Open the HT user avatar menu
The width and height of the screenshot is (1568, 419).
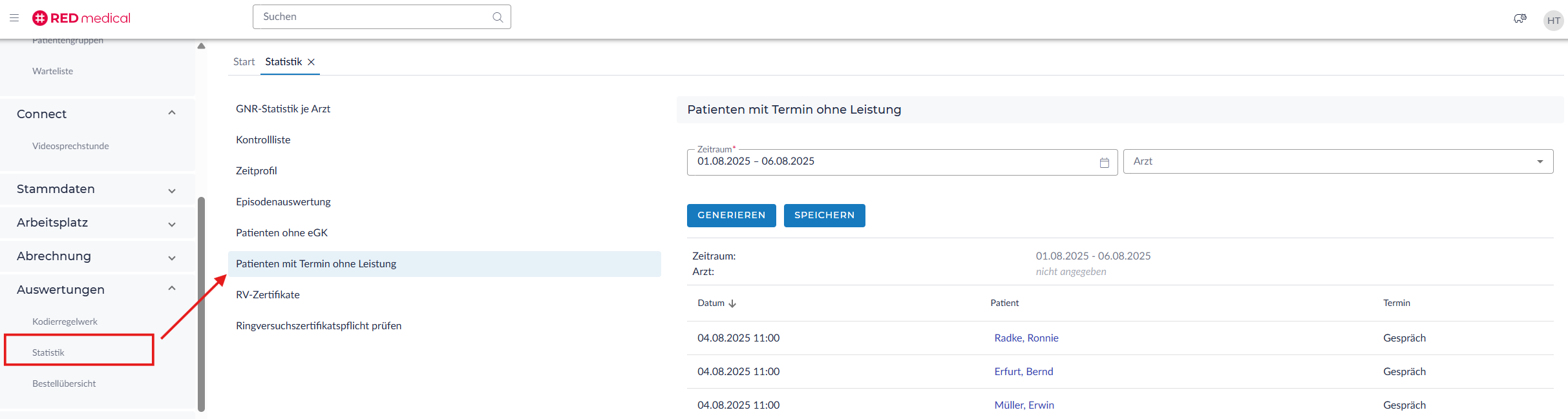coord(1553,21)
